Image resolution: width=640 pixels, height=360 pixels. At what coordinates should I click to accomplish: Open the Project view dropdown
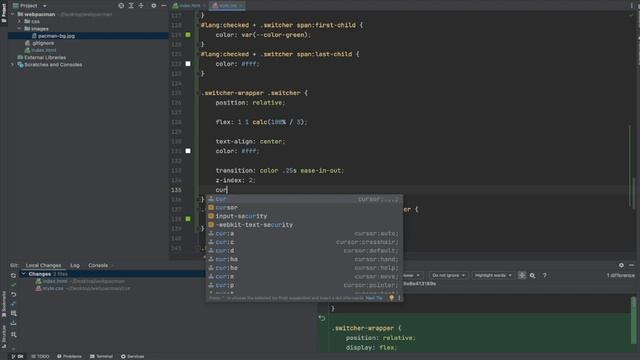coord(30,6)
